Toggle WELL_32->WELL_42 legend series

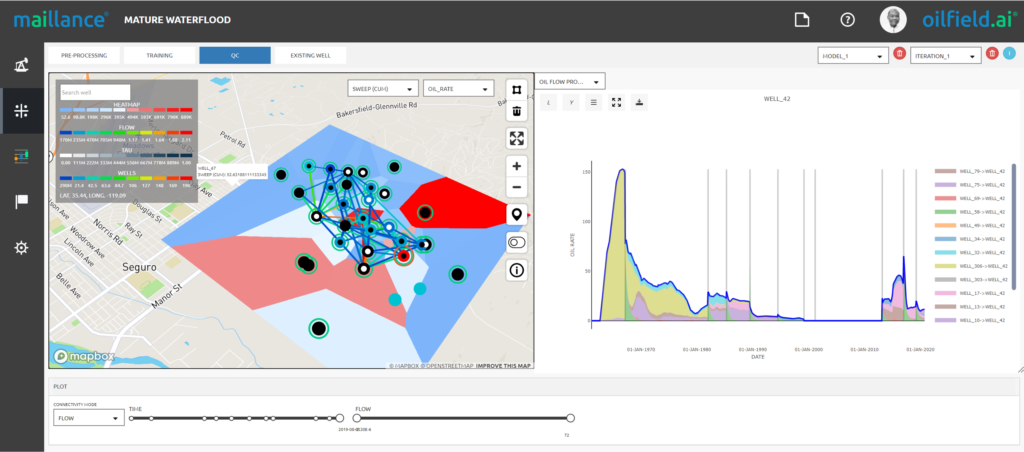[970, 252]
